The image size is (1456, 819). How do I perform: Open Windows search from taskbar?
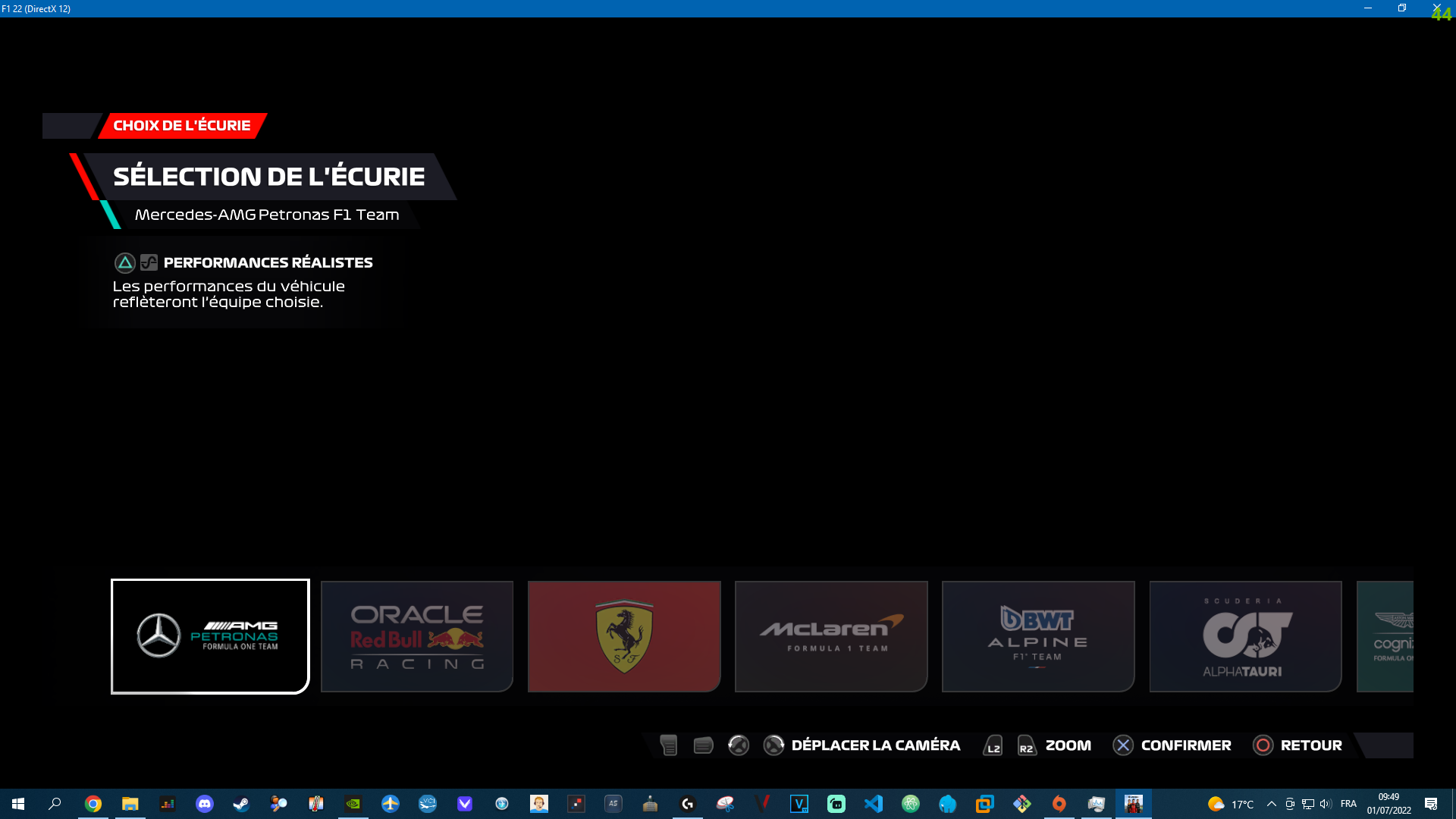tap(55, 804)
